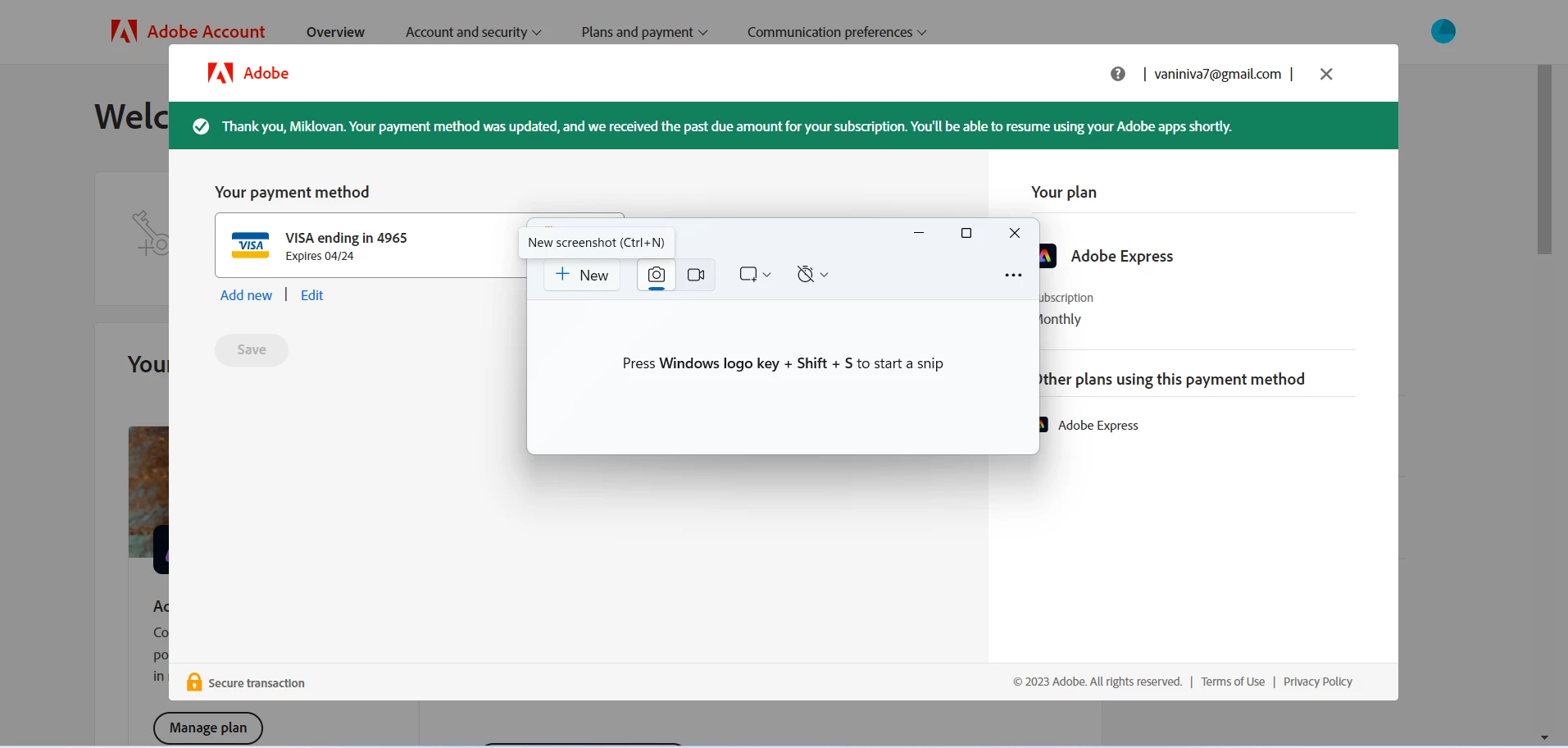1568x748 pixels.
Task: Expand Communication preferences menu
Action: 837,32
